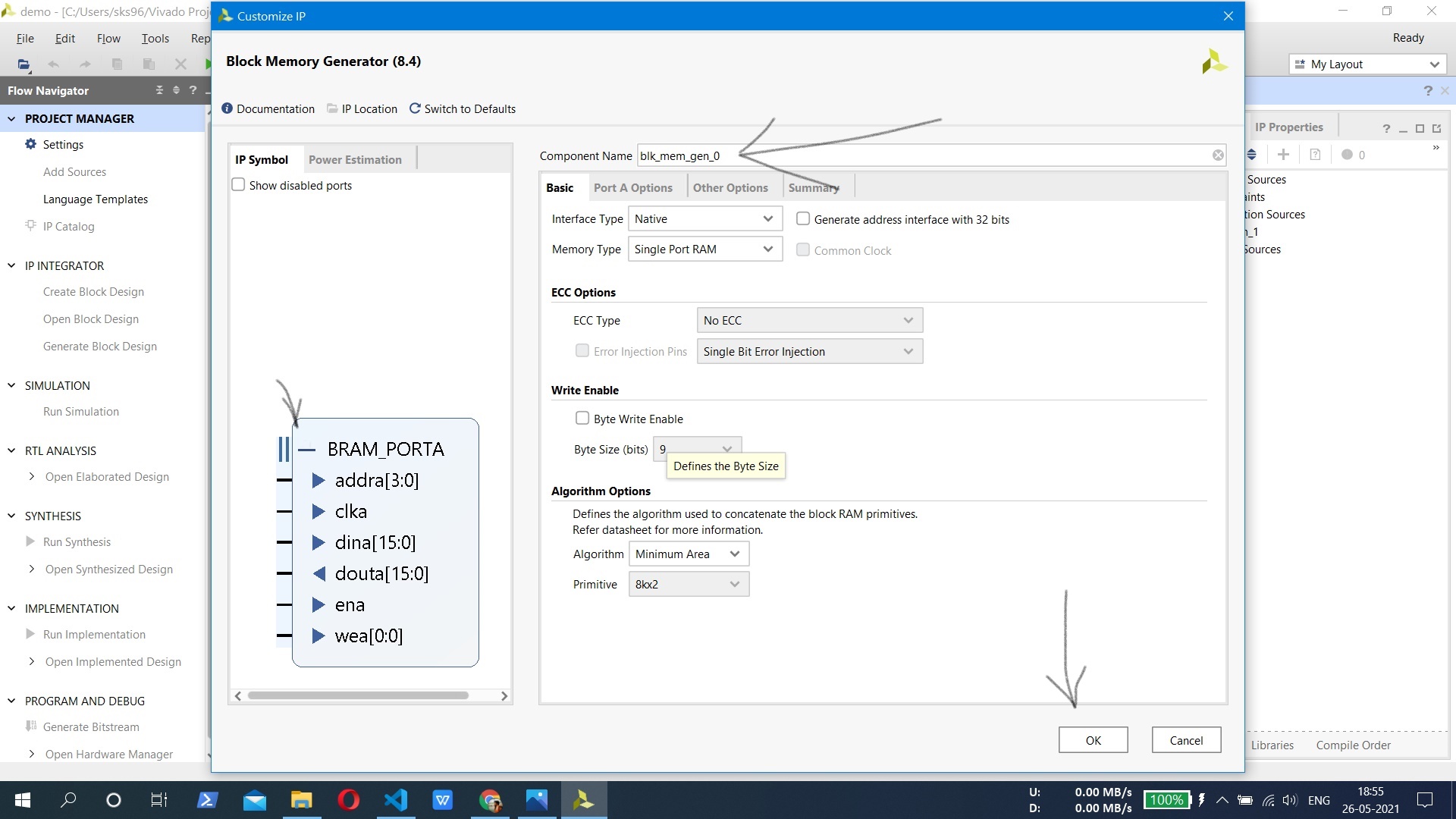
Task: Click Settings gear icon in Project Manager
Action: pos(31,144)
